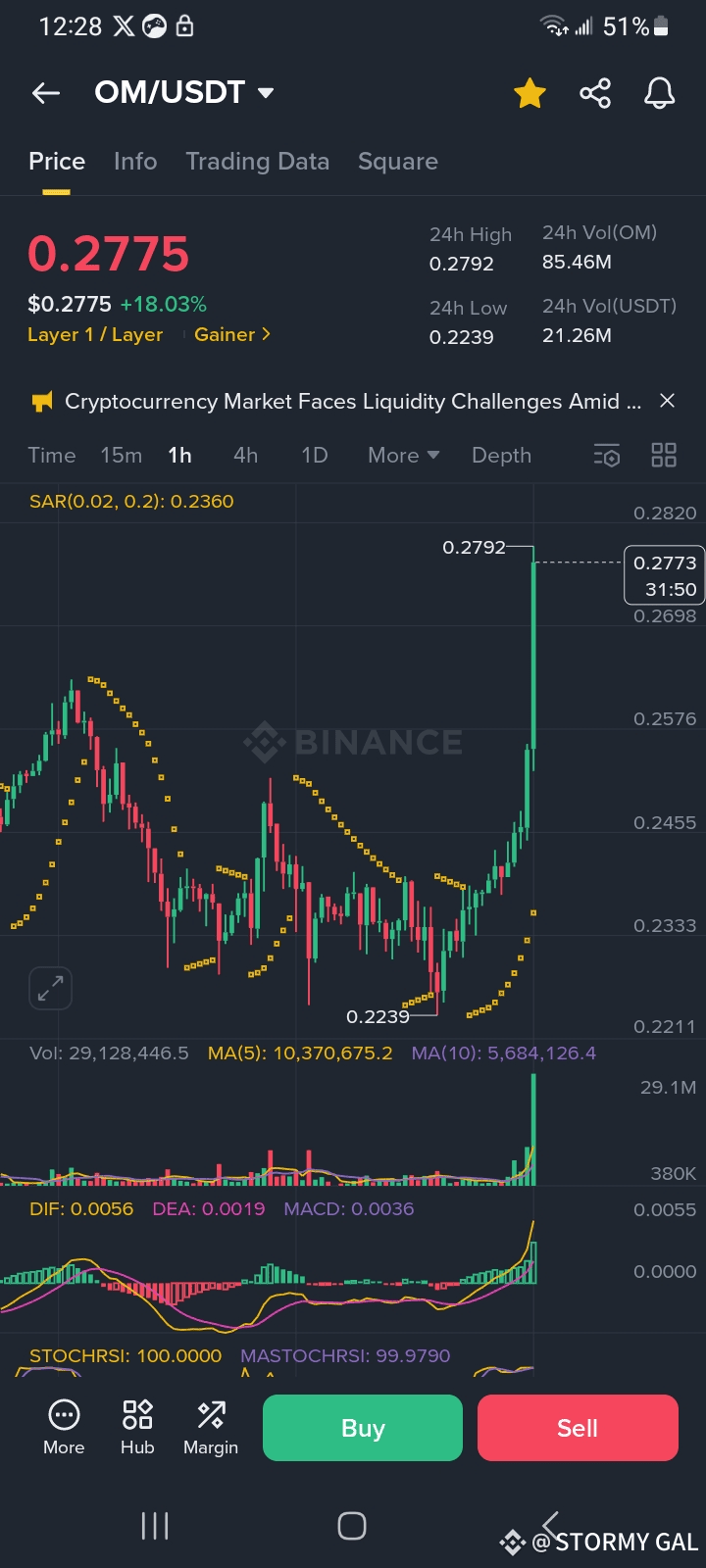Tap the latest green price candle

[x=533, y=655]
